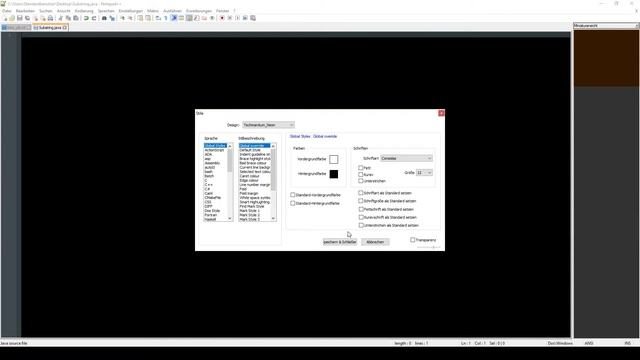
Task: Pick the Vordergrundfarbe color swatch
Action: point(333,159)
